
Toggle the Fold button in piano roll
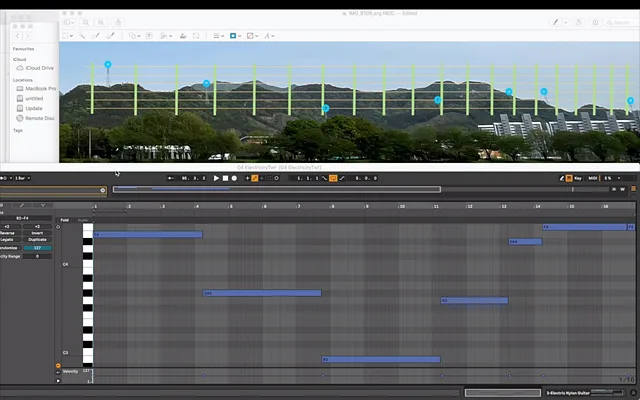coord(65,220)
